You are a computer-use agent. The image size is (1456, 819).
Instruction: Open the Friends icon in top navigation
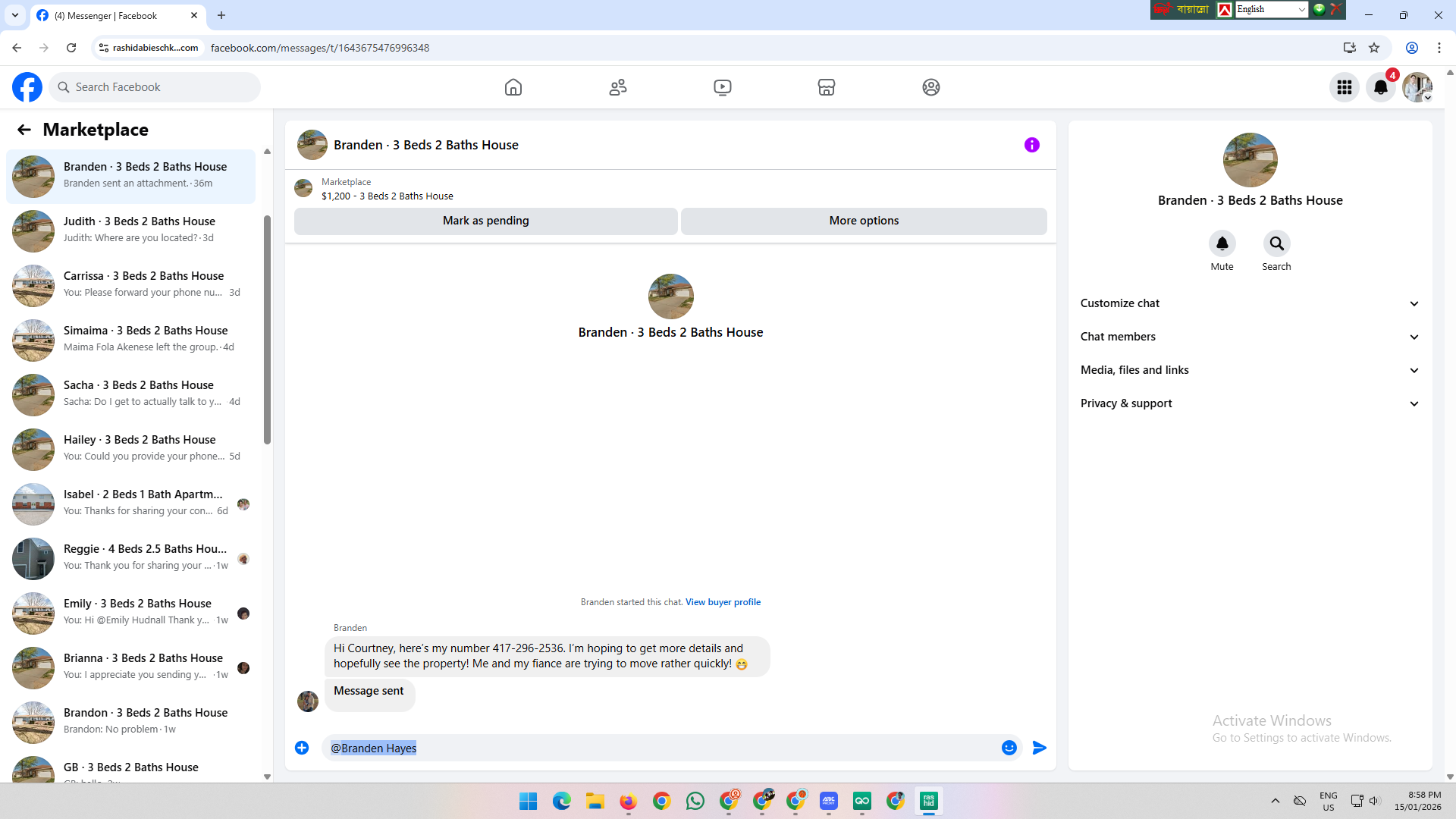[618, 87]
